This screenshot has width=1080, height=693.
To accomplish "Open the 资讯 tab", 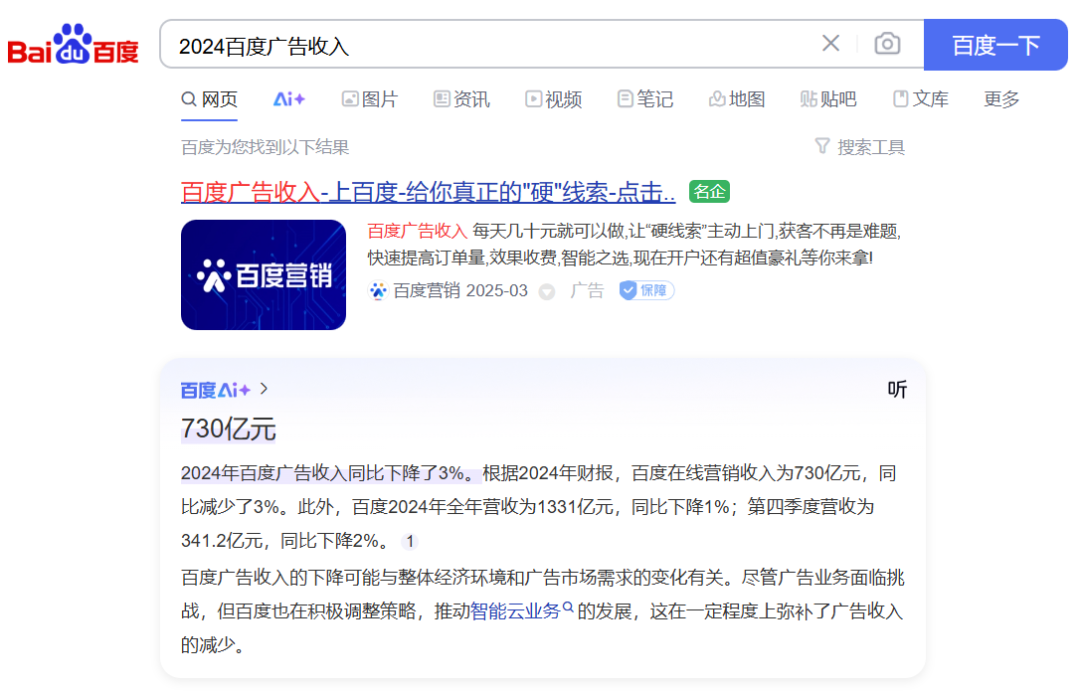I will 461,99.
